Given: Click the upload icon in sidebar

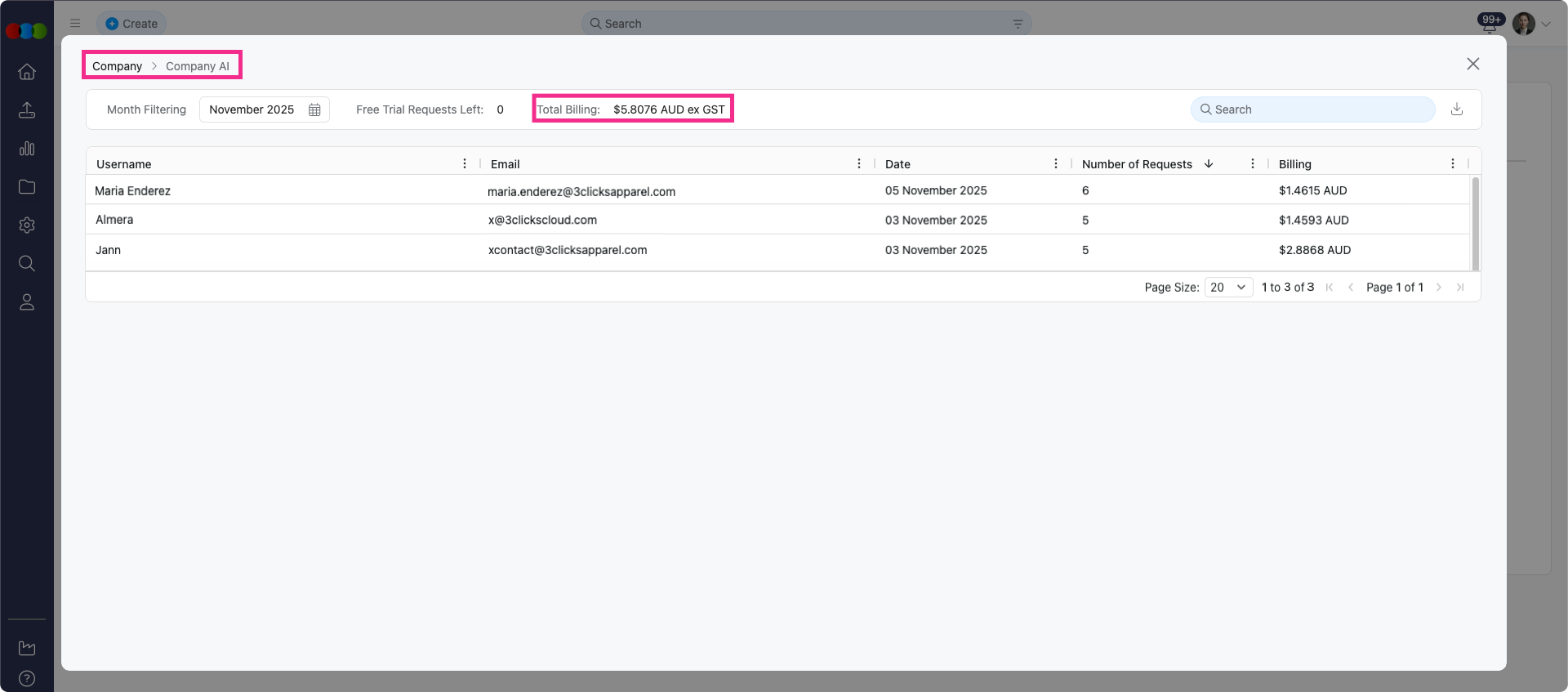Looking at the screenshot, I should pos(27,110).
